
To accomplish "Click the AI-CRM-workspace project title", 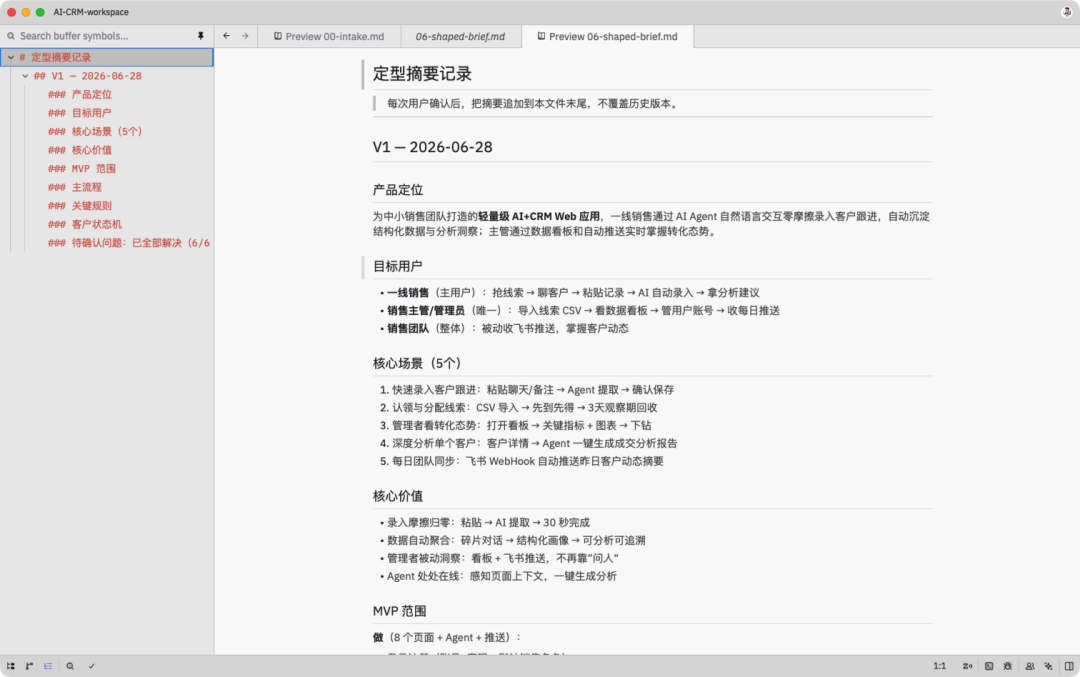I will coord(91,12).
